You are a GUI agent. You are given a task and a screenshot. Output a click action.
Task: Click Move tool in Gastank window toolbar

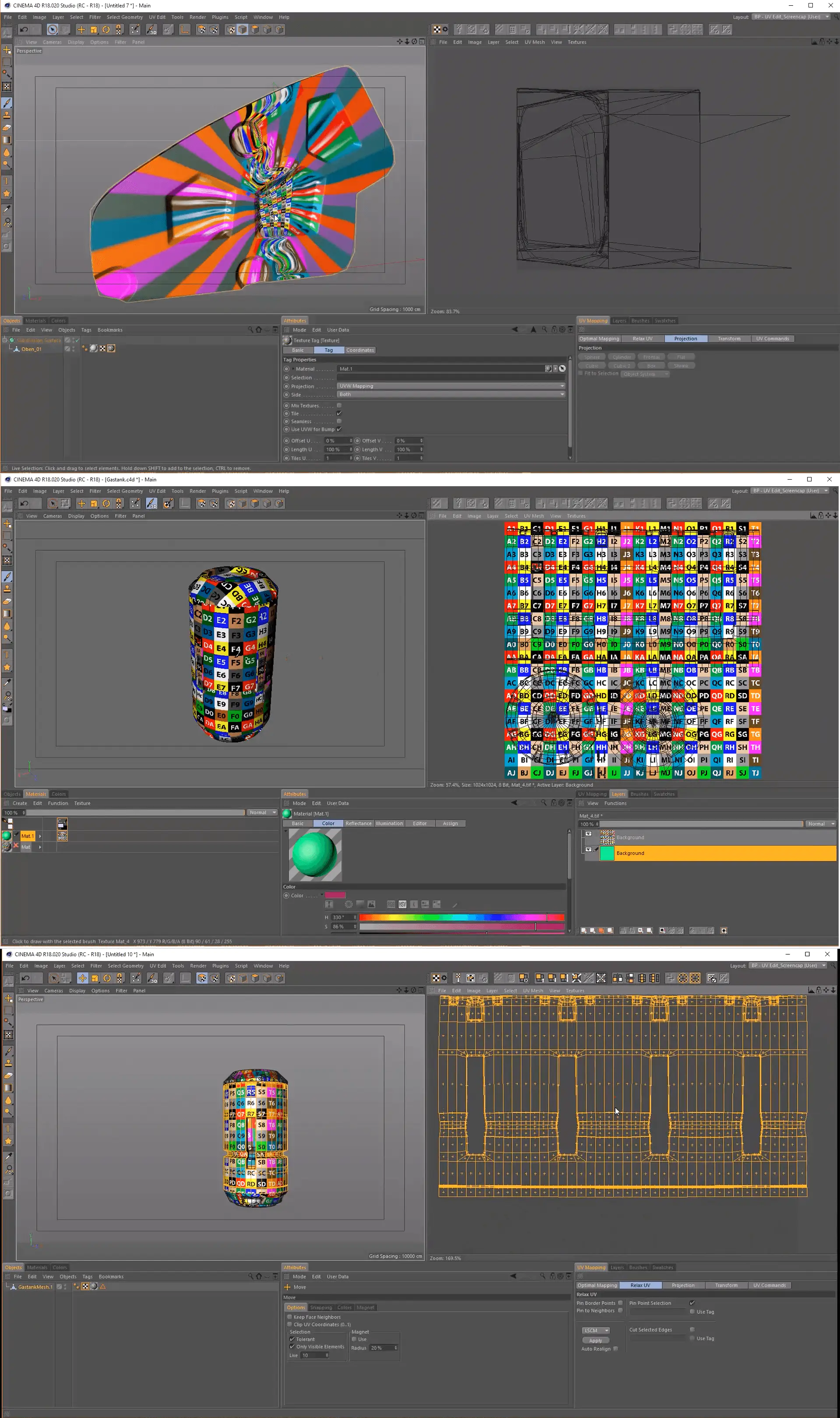pyautogui.click(x=81, y=503)
